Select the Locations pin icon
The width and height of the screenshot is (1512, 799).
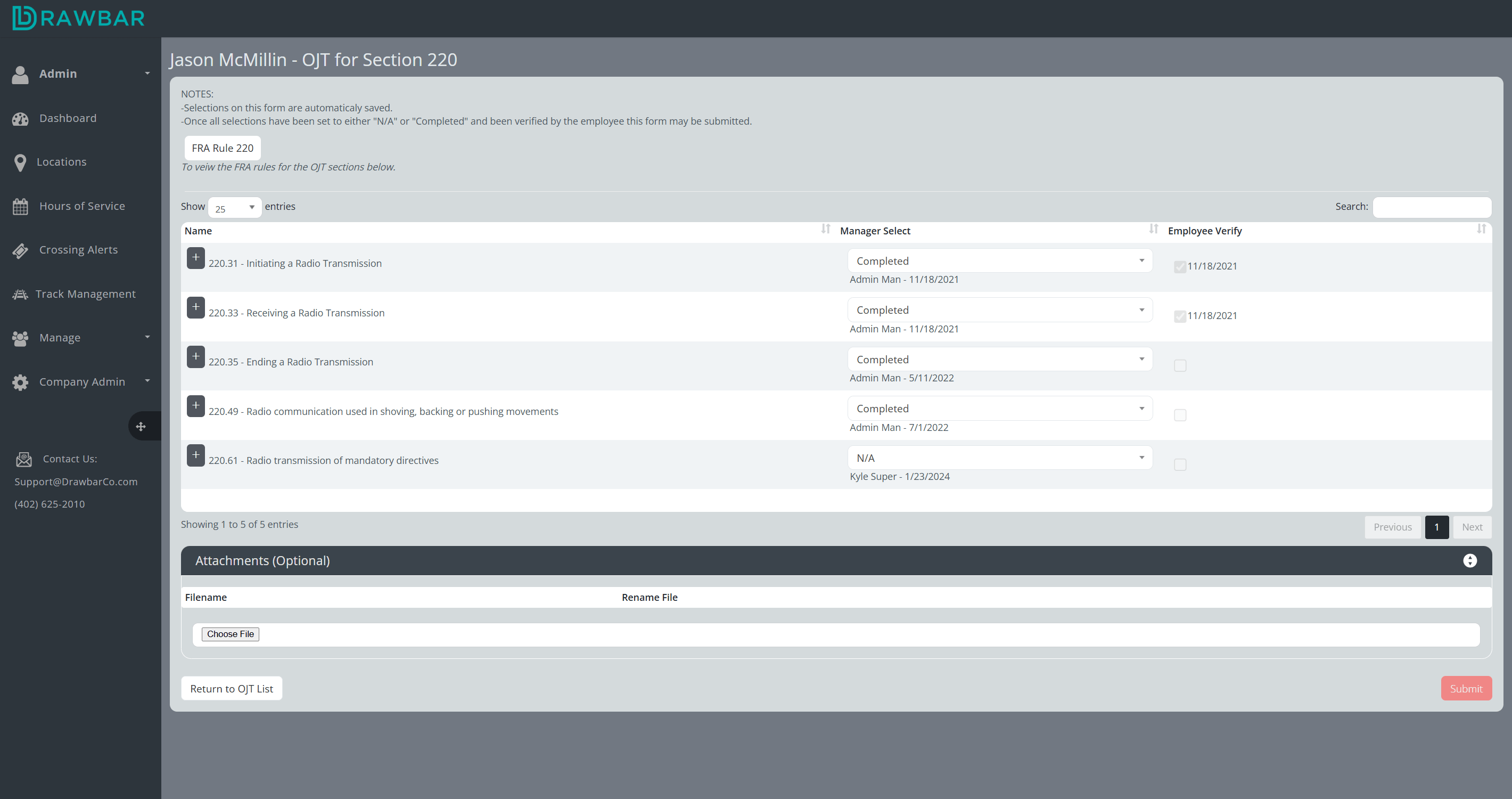pyautogui.click(x=20, y=162)
